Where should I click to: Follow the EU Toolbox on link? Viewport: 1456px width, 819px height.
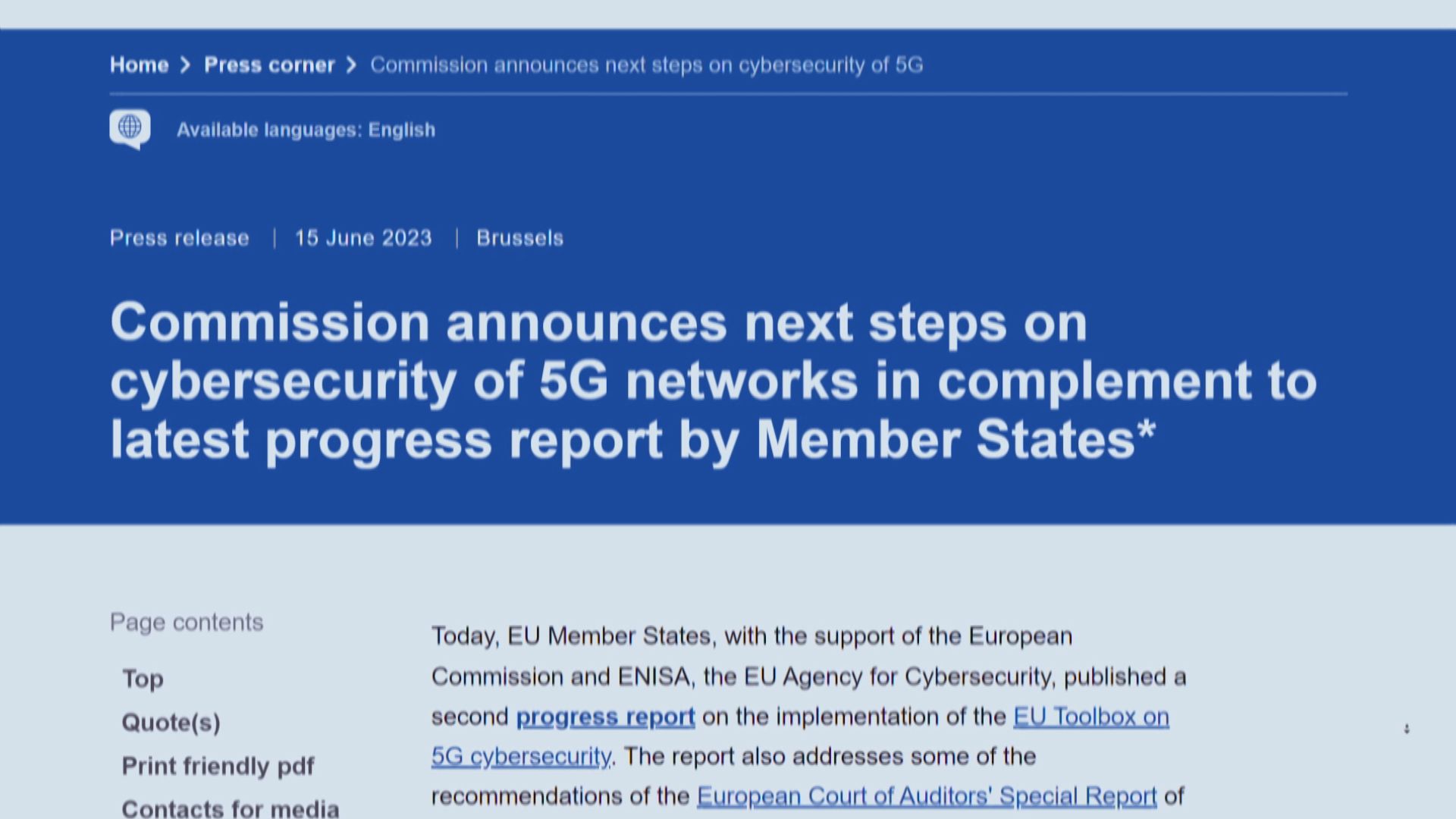click(1091, 717)
